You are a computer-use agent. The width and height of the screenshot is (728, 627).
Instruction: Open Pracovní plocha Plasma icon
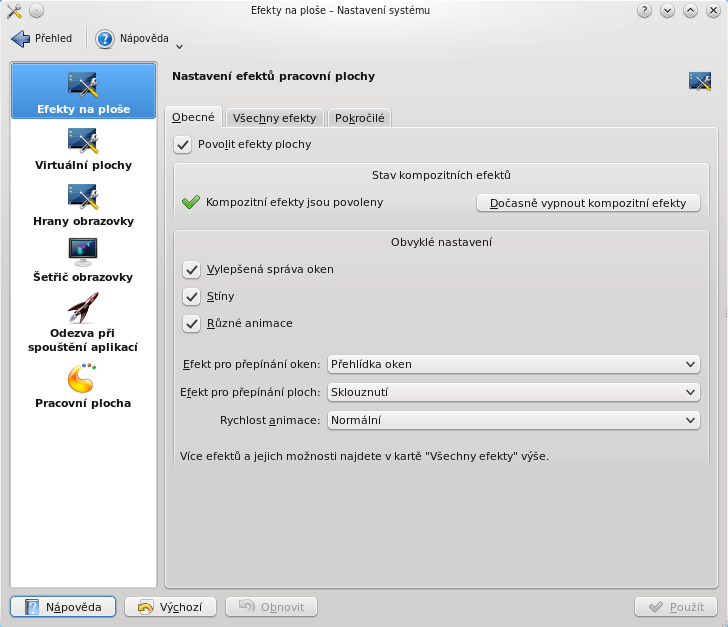click(x=82, y=378)
